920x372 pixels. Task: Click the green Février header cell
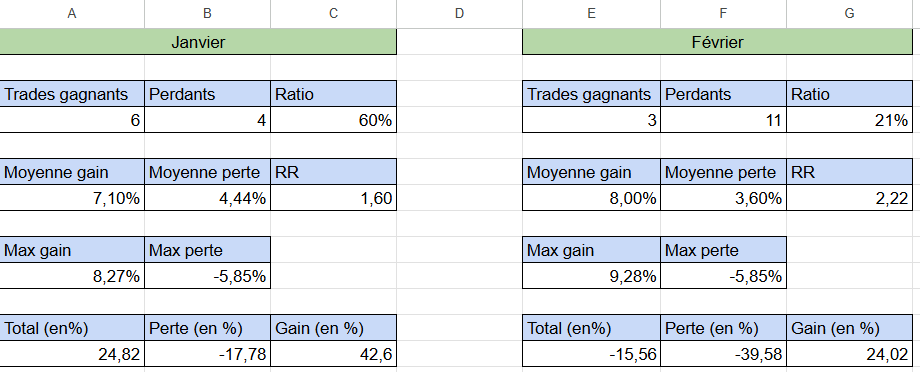coord(718,42)
